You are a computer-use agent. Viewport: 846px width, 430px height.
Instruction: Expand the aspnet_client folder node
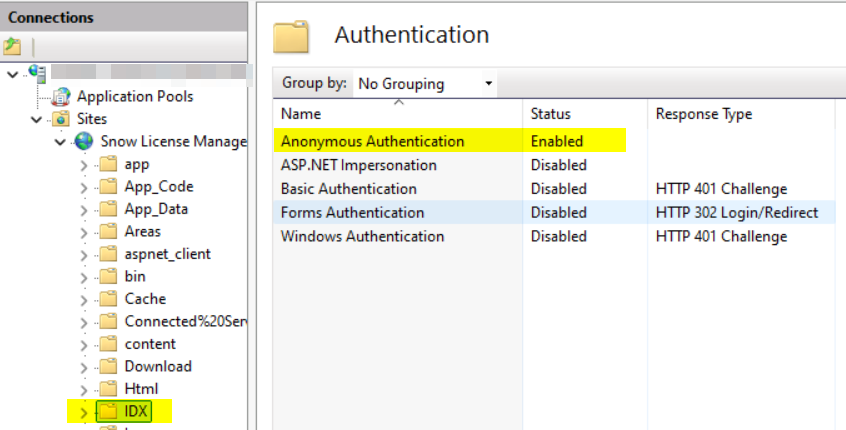[83, 254]
